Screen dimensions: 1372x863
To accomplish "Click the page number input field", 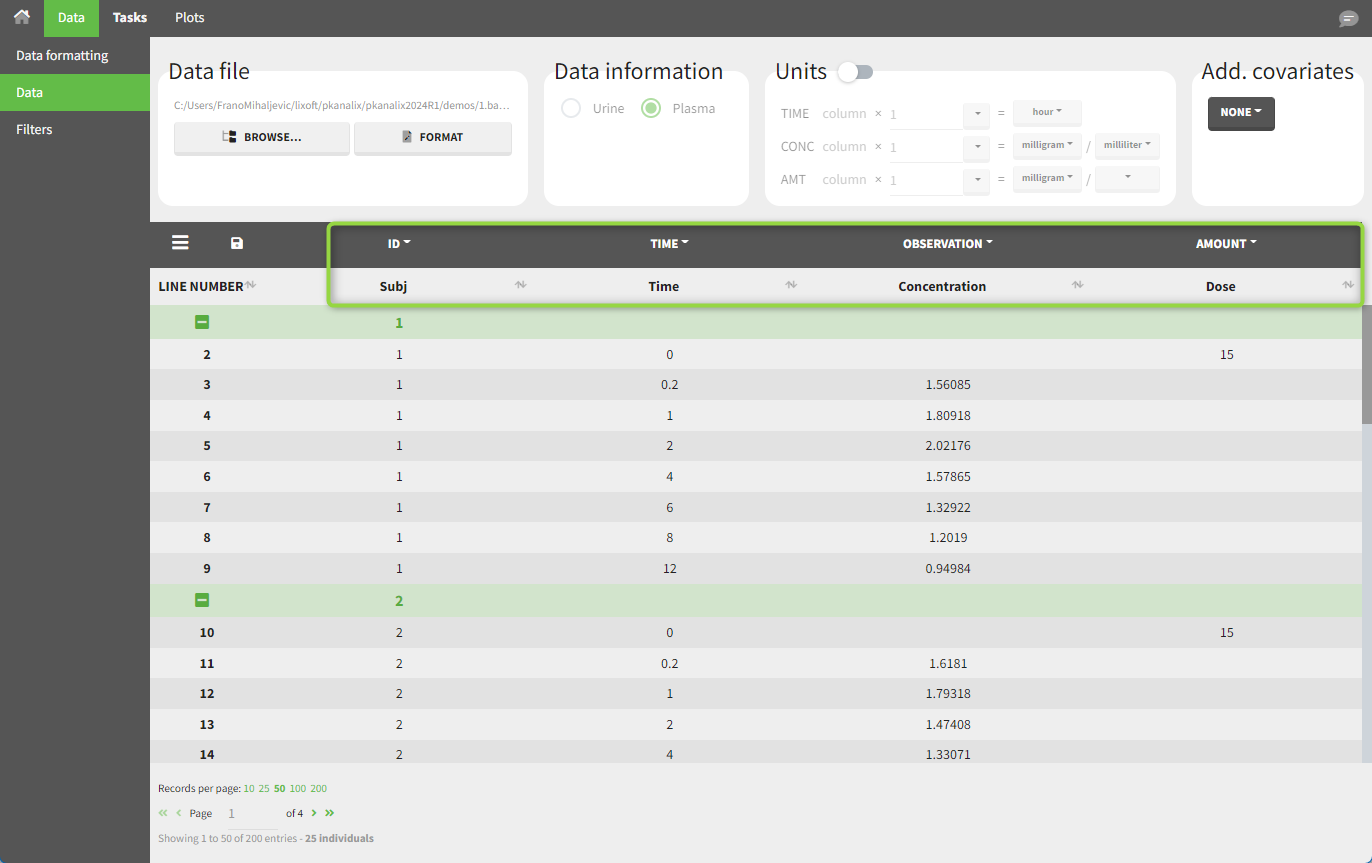I will click(x=250, y=814).
